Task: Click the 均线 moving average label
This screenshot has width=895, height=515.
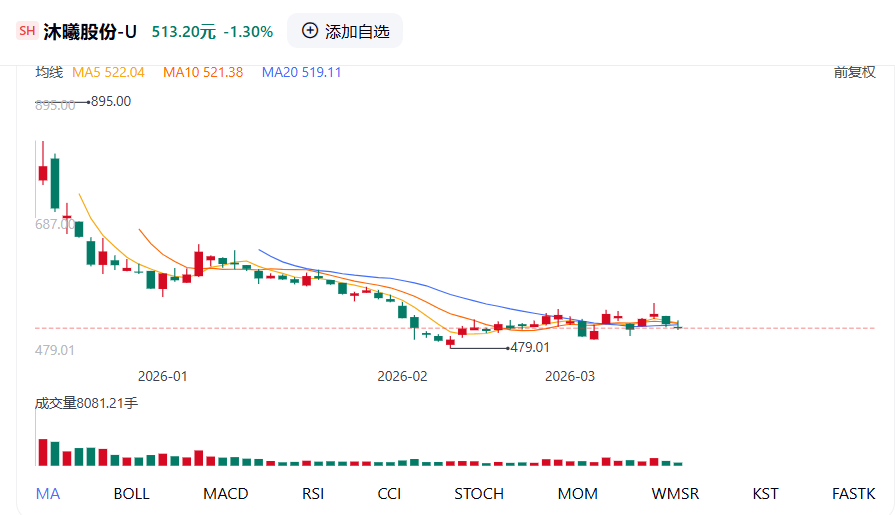Action: click(x=49, y=73)
